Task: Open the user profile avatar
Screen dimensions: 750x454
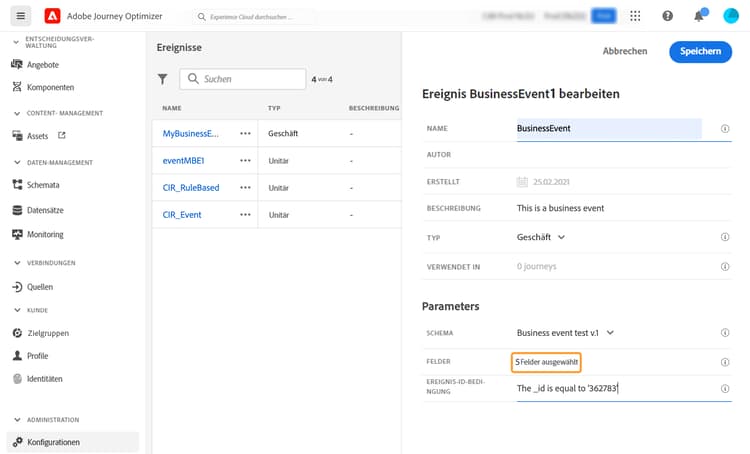Action: [x=728, y=16]
